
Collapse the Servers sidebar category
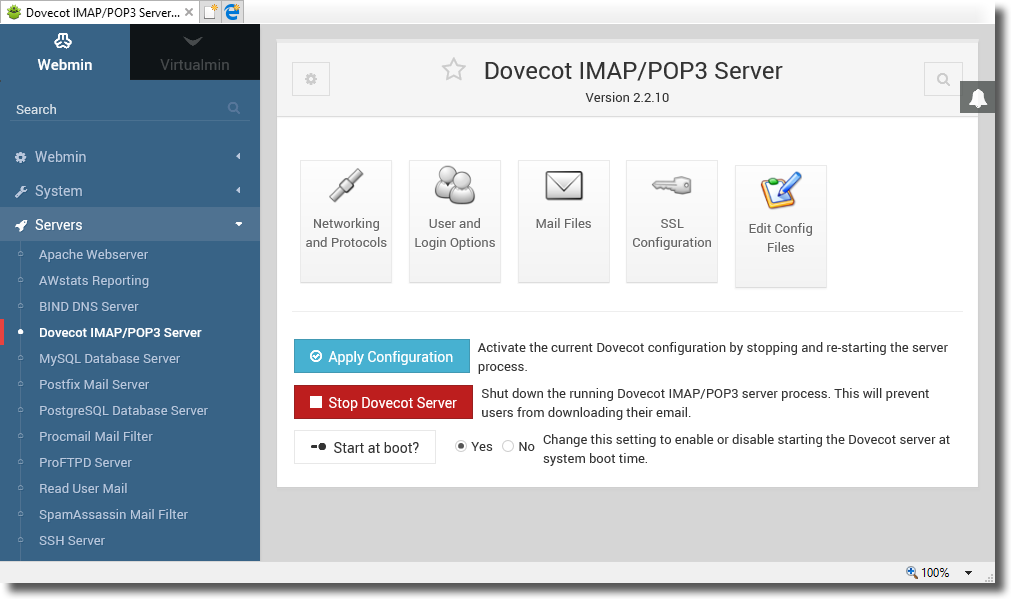pyautogui.click(x=130, y=224)
